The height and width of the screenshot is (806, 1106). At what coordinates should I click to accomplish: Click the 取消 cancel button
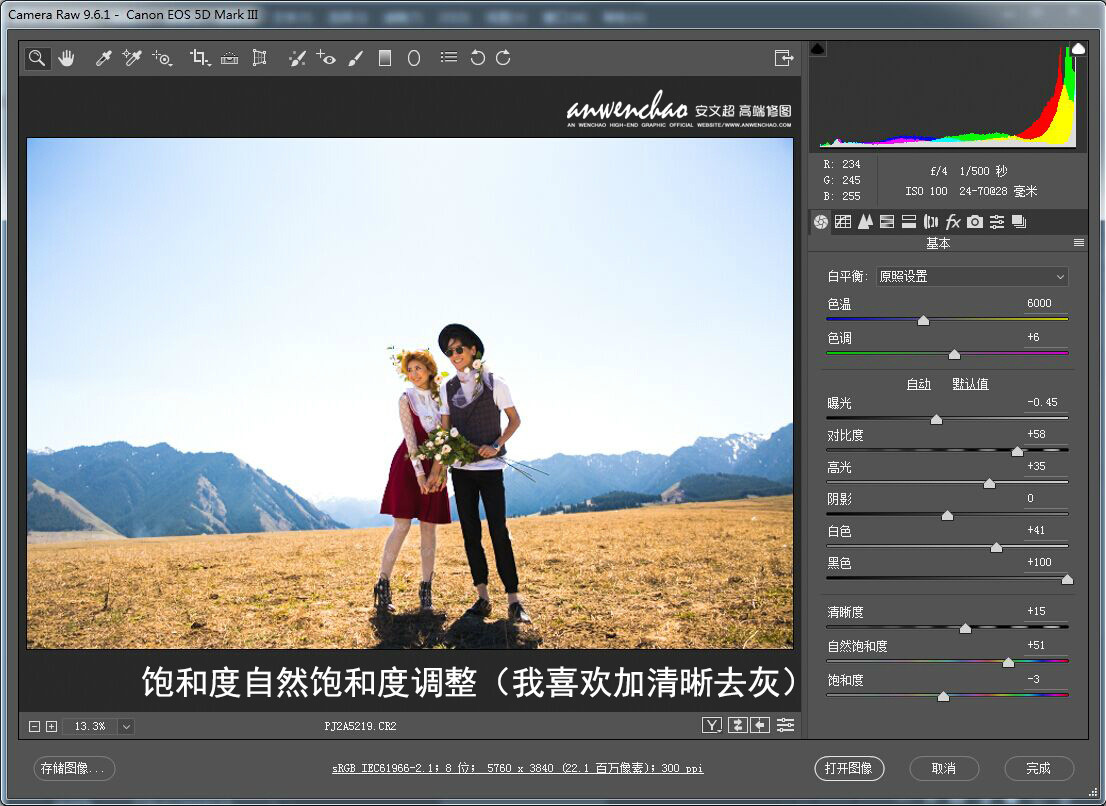coord(944,769)
